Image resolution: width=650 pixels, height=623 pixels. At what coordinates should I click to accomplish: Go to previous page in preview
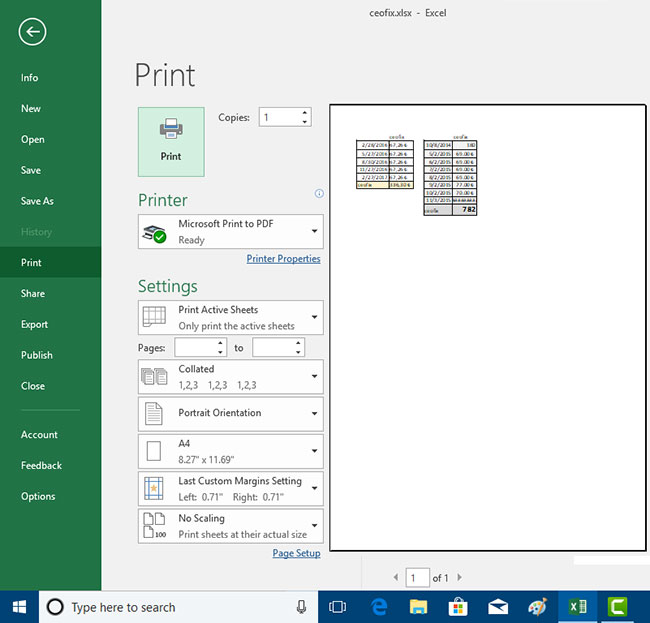coord(396,577)
